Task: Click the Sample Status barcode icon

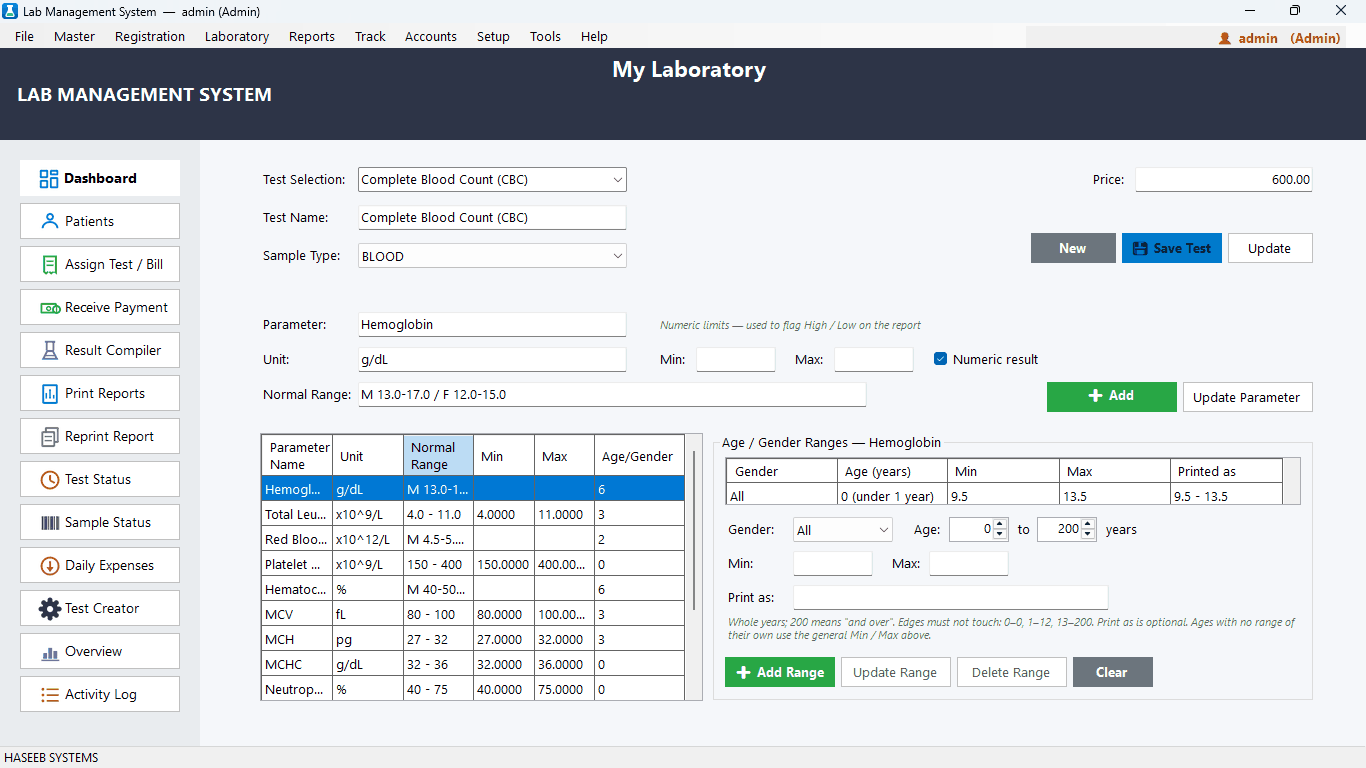Action: [49, 523]
